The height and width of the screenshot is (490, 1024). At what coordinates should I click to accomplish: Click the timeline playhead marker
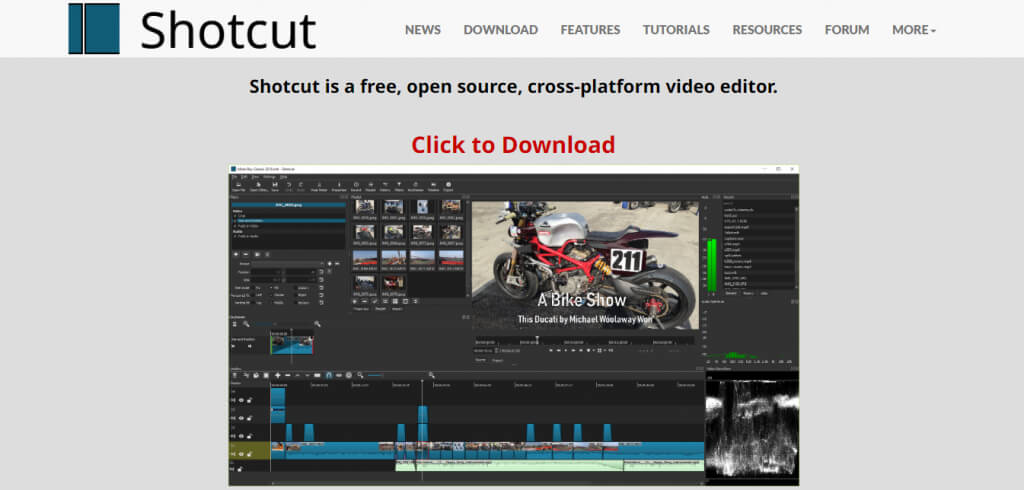coord(422,384)
